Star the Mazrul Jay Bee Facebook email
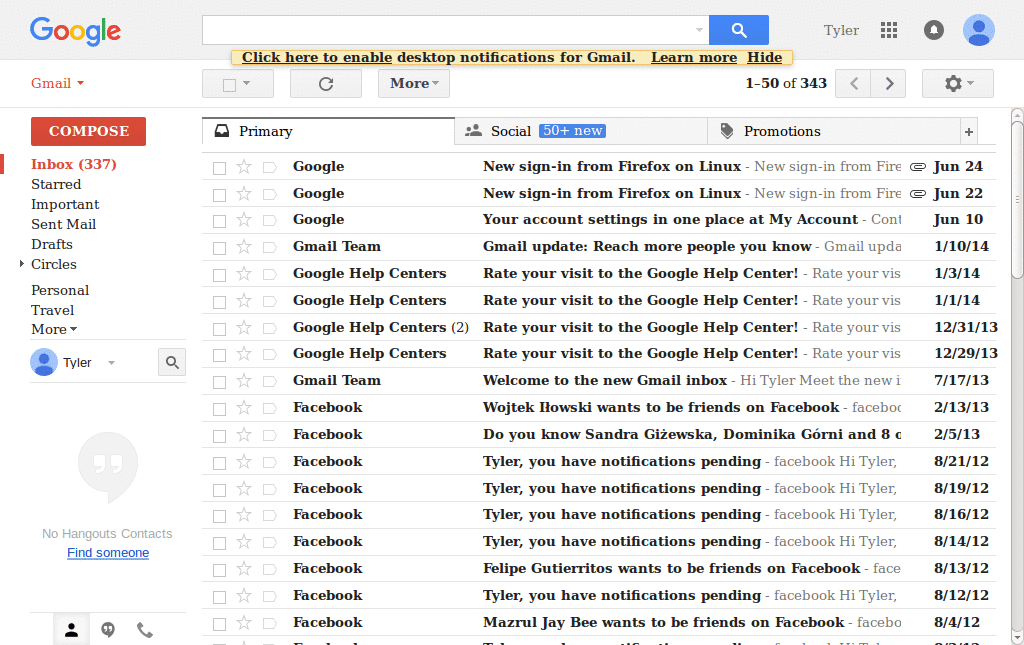The height and width of the screenshot is (645, 1024). click(244, 622)
